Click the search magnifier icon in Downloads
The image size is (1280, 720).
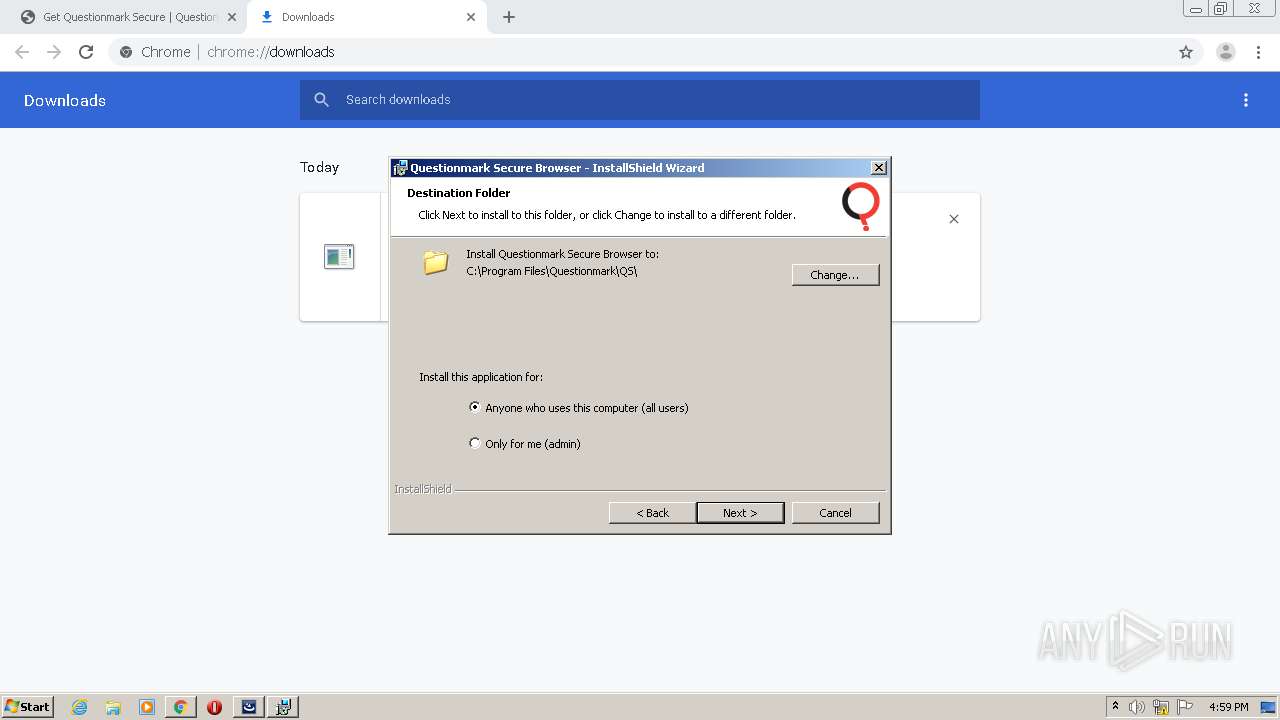(321, 99)
